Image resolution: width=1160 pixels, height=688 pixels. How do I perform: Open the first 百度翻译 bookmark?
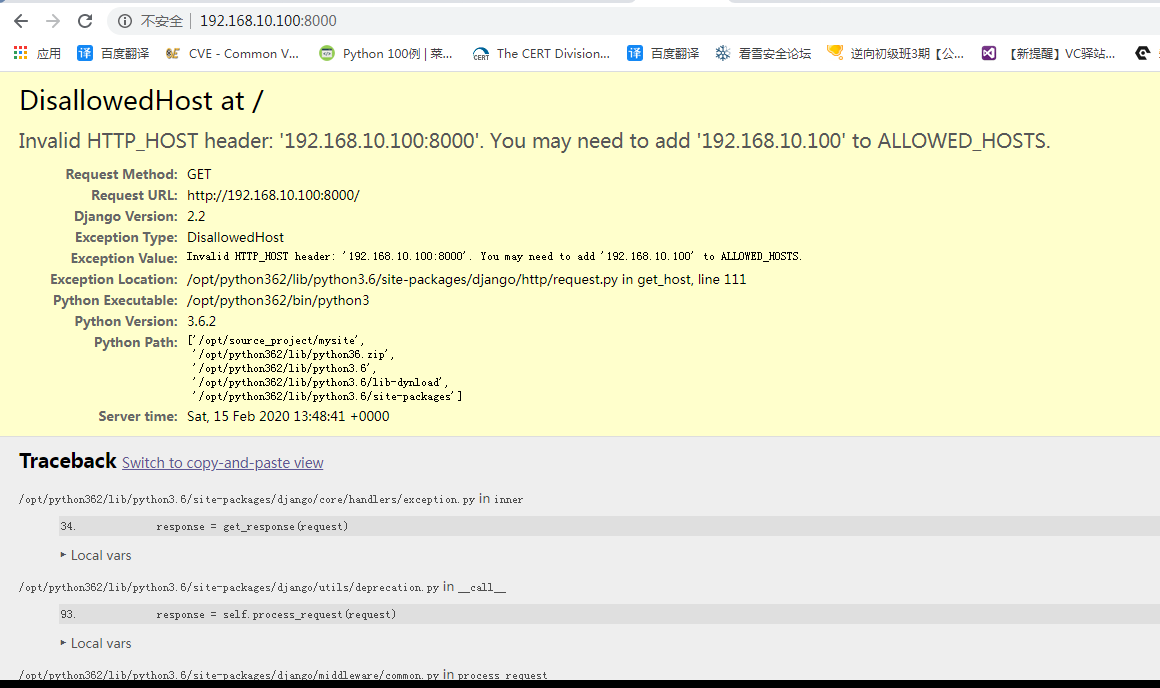113,53
